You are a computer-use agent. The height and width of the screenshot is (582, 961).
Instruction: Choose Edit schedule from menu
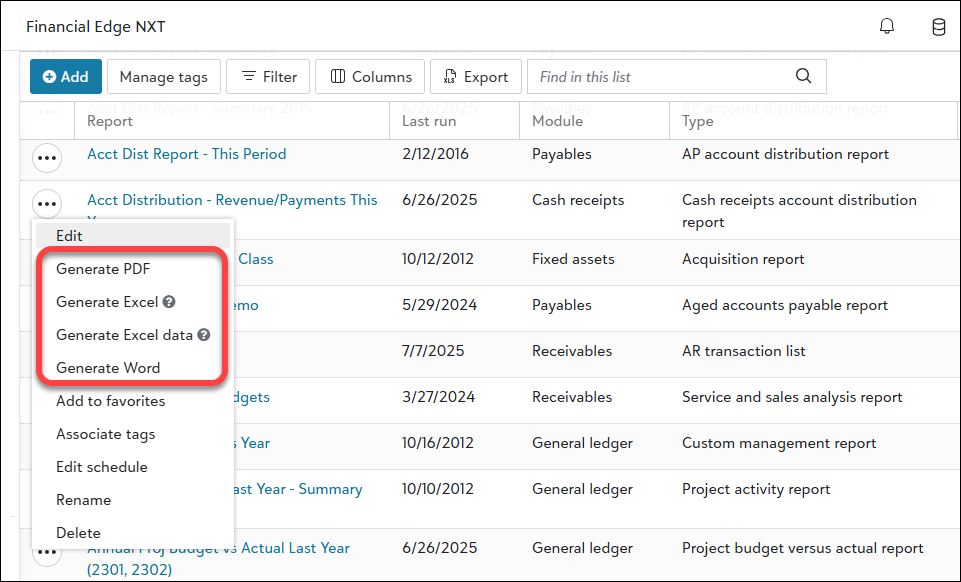point(101,467)
